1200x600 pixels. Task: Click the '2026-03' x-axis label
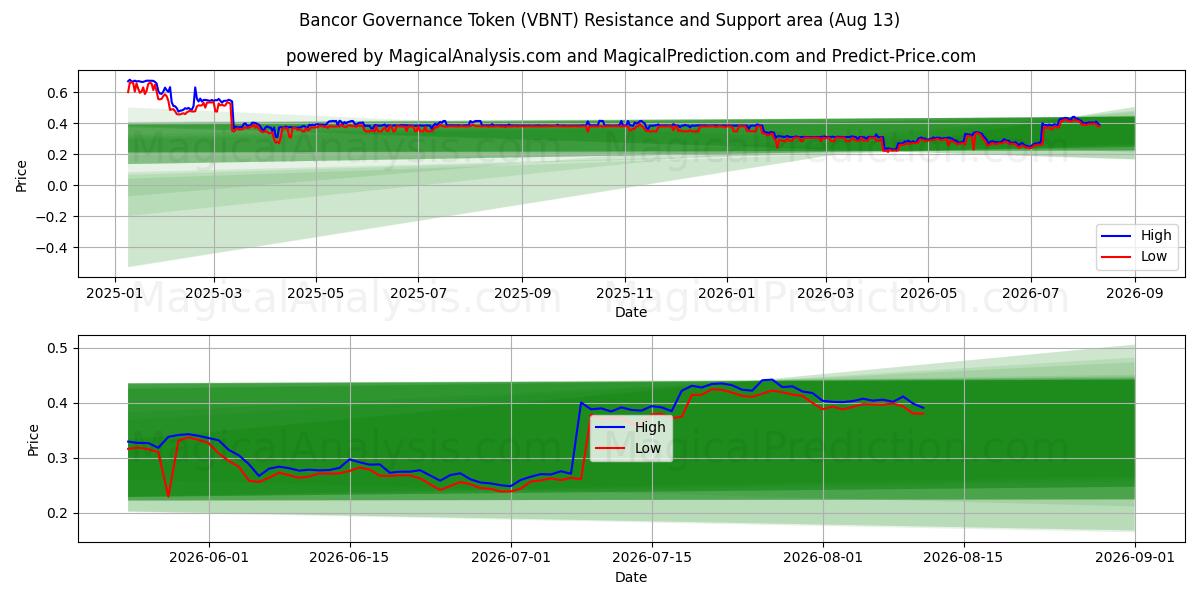point(825,295)
